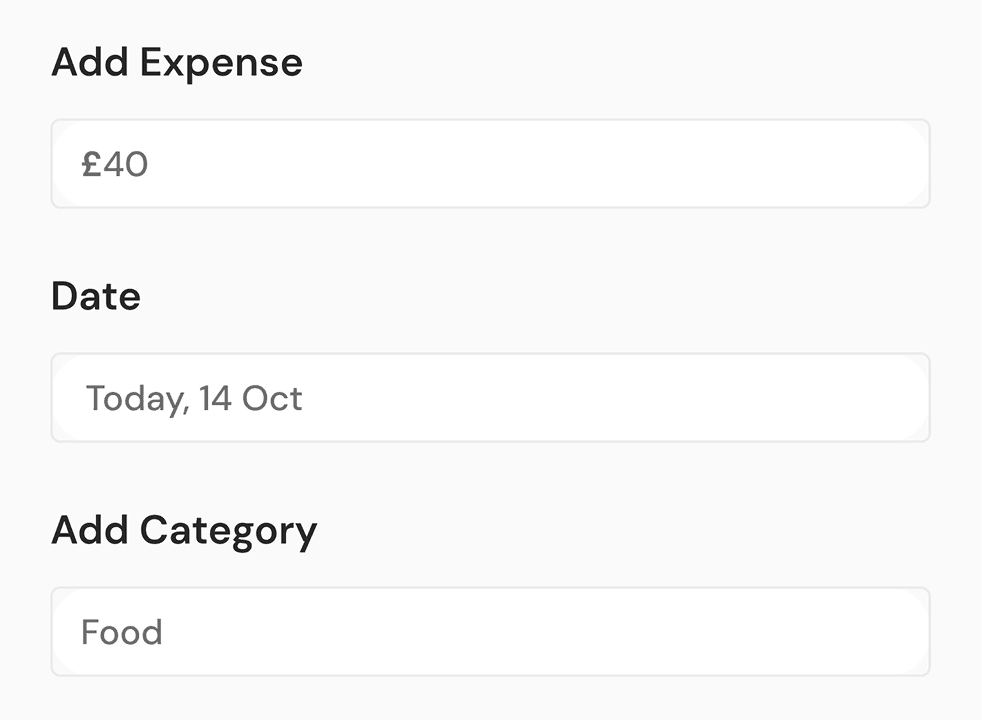This screenshot has width=982, height=720.
Task: Select the £40 amount text
Action: (116, 164)
